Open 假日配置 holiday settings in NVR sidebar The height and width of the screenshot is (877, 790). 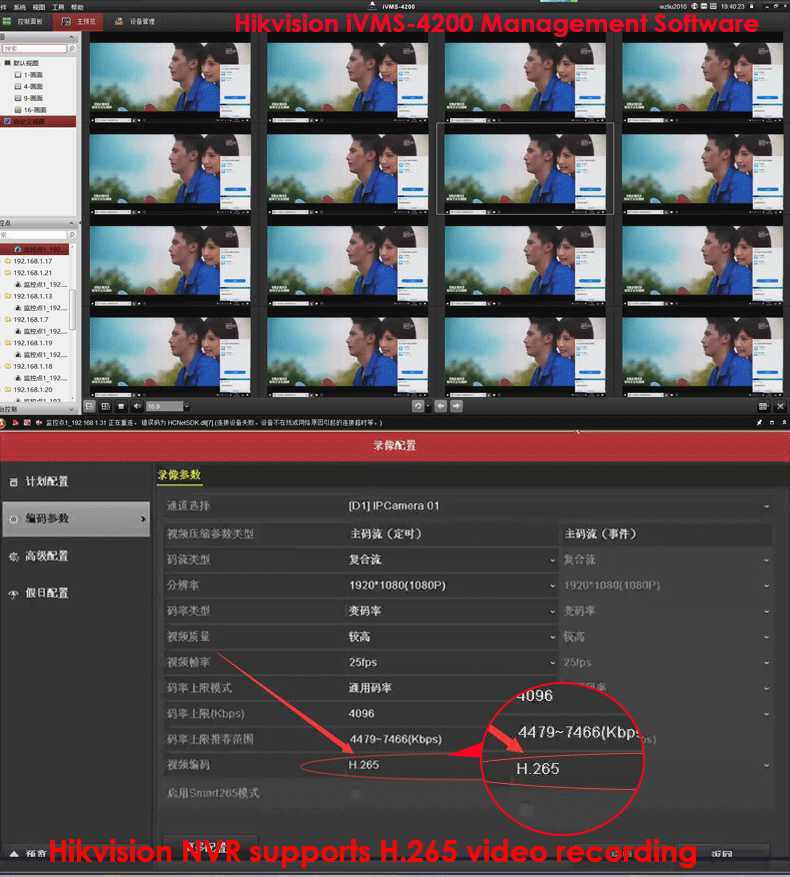coord(47,593)
